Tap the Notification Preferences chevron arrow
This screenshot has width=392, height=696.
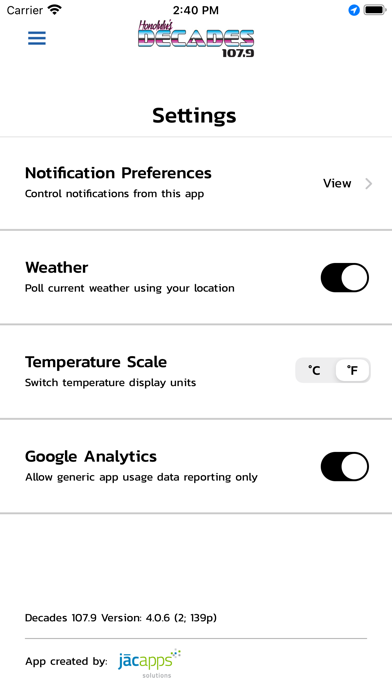coord(368,184)
